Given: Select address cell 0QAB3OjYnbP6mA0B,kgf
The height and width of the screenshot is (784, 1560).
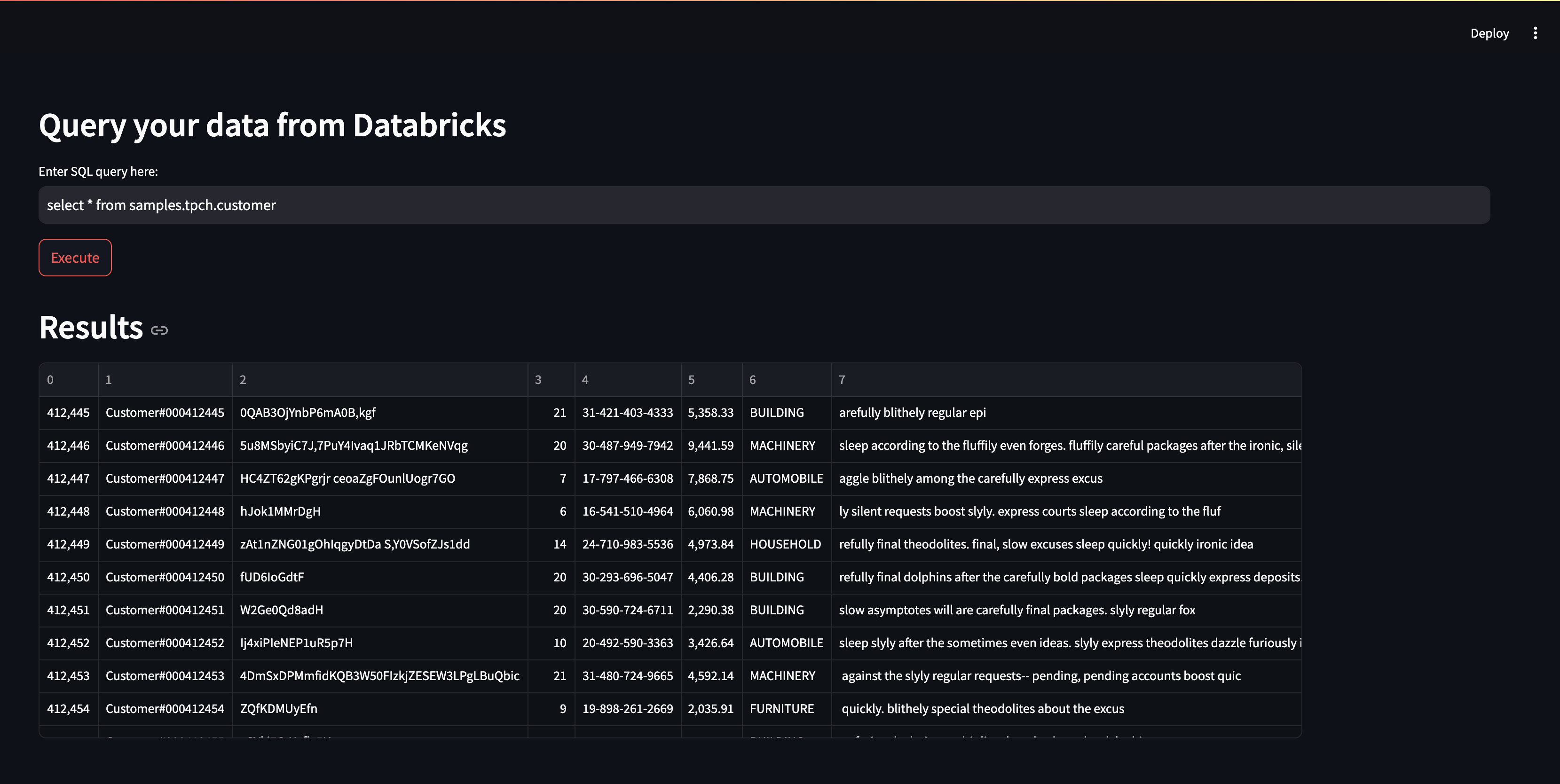Looking at the screenshot, I should pos(380,413).
